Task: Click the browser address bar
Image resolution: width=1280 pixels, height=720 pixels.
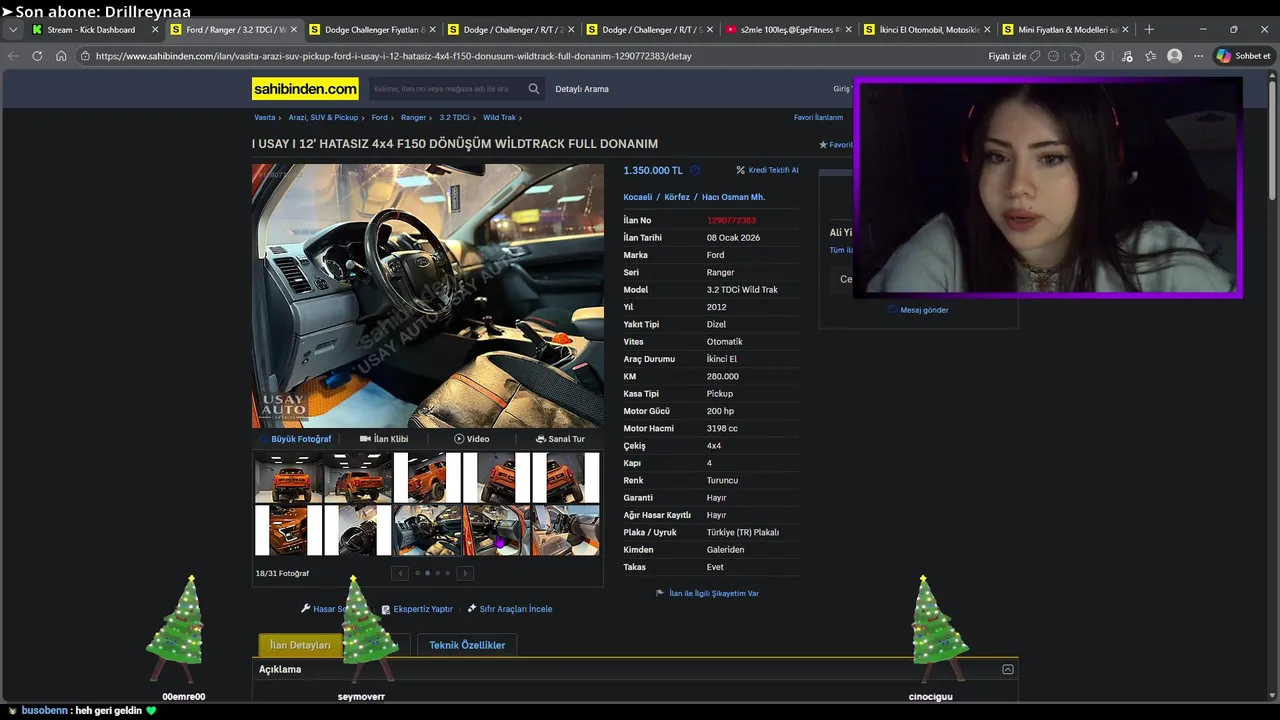Action: [530, 56]
